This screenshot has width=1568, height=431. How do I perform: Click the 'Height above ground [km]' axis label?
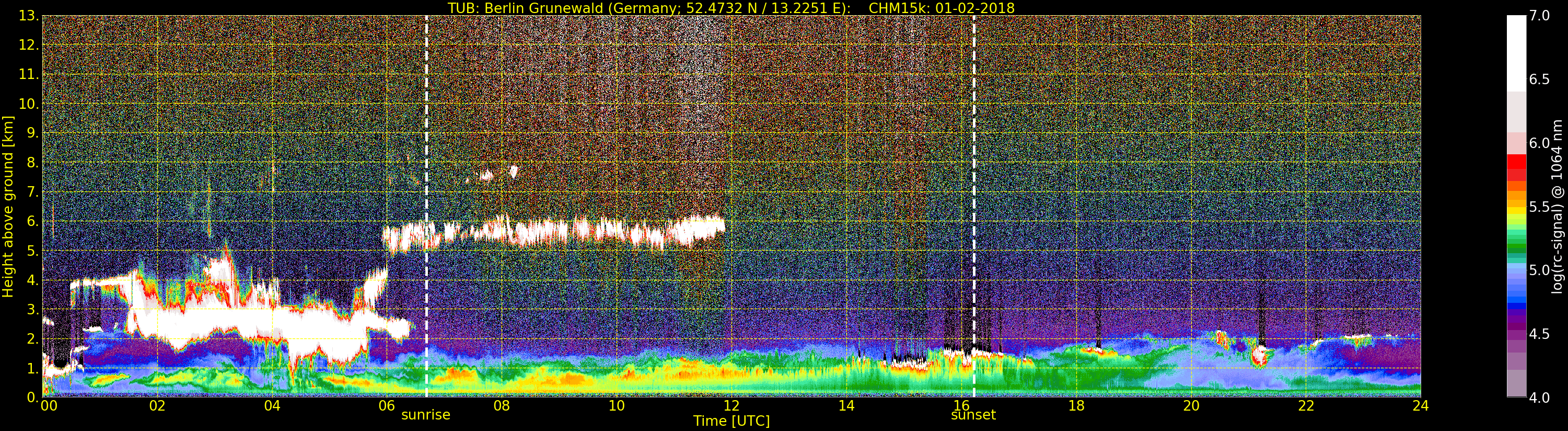point(8,207)
